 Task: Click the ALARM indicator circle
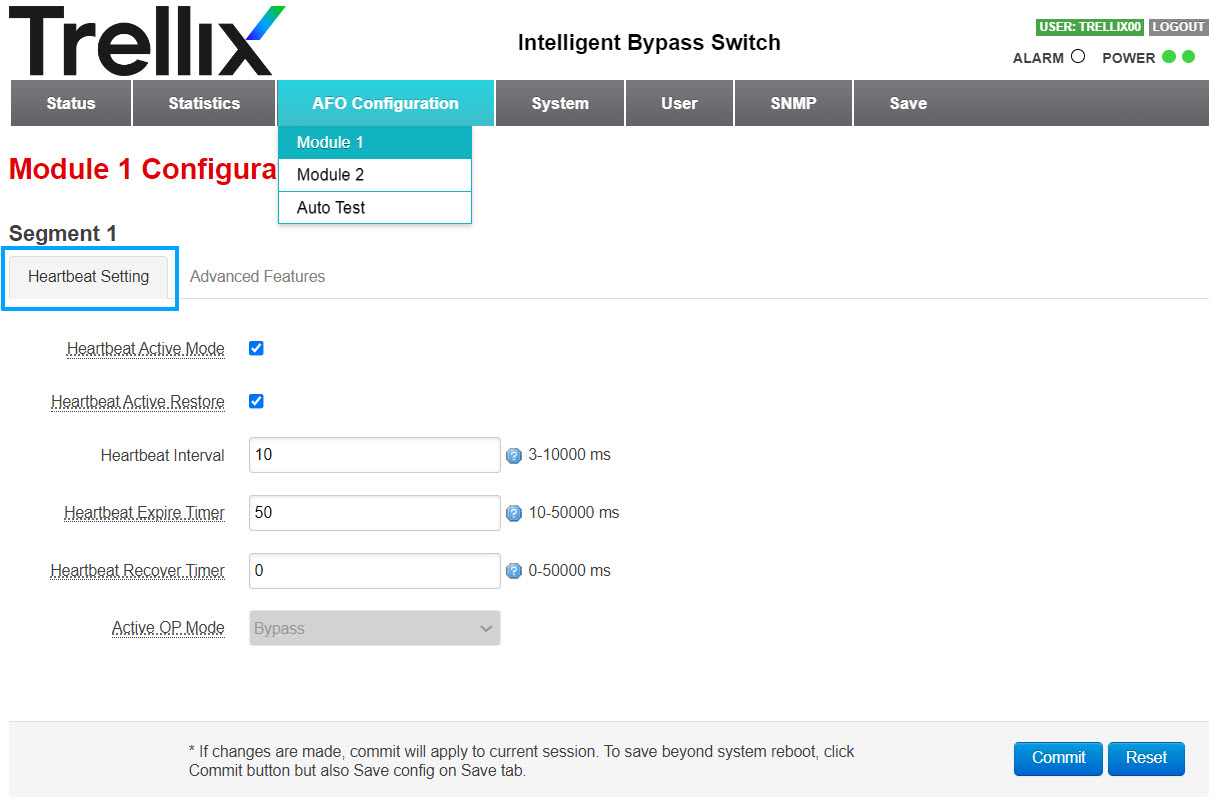tap(1077, 57)
